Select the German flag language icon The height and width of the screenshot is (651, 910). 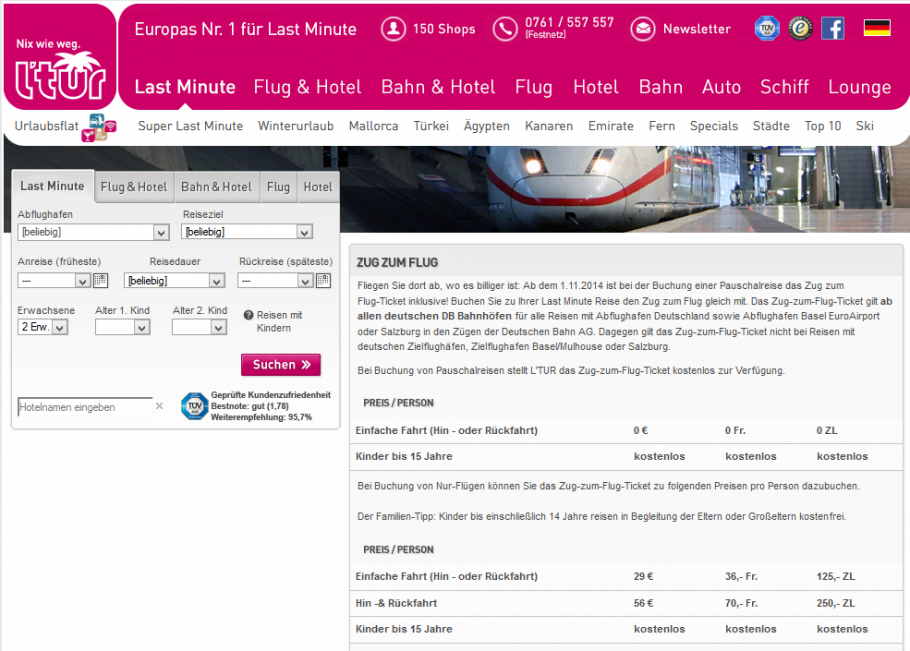click(x=877, y=28)
